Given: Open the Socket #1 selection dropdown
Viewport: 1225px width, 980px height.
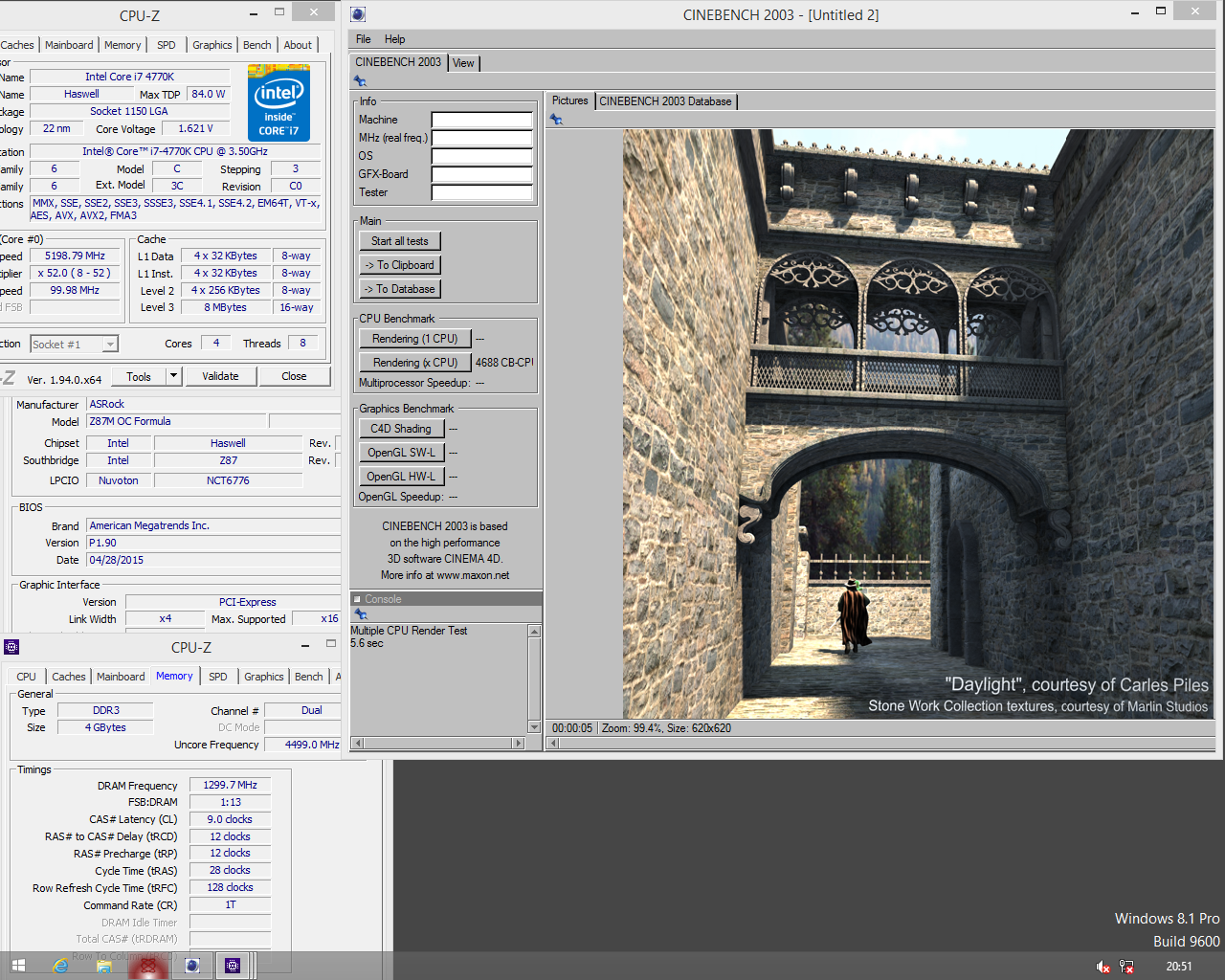Looking at the screenshot, I should pos(111,345).
